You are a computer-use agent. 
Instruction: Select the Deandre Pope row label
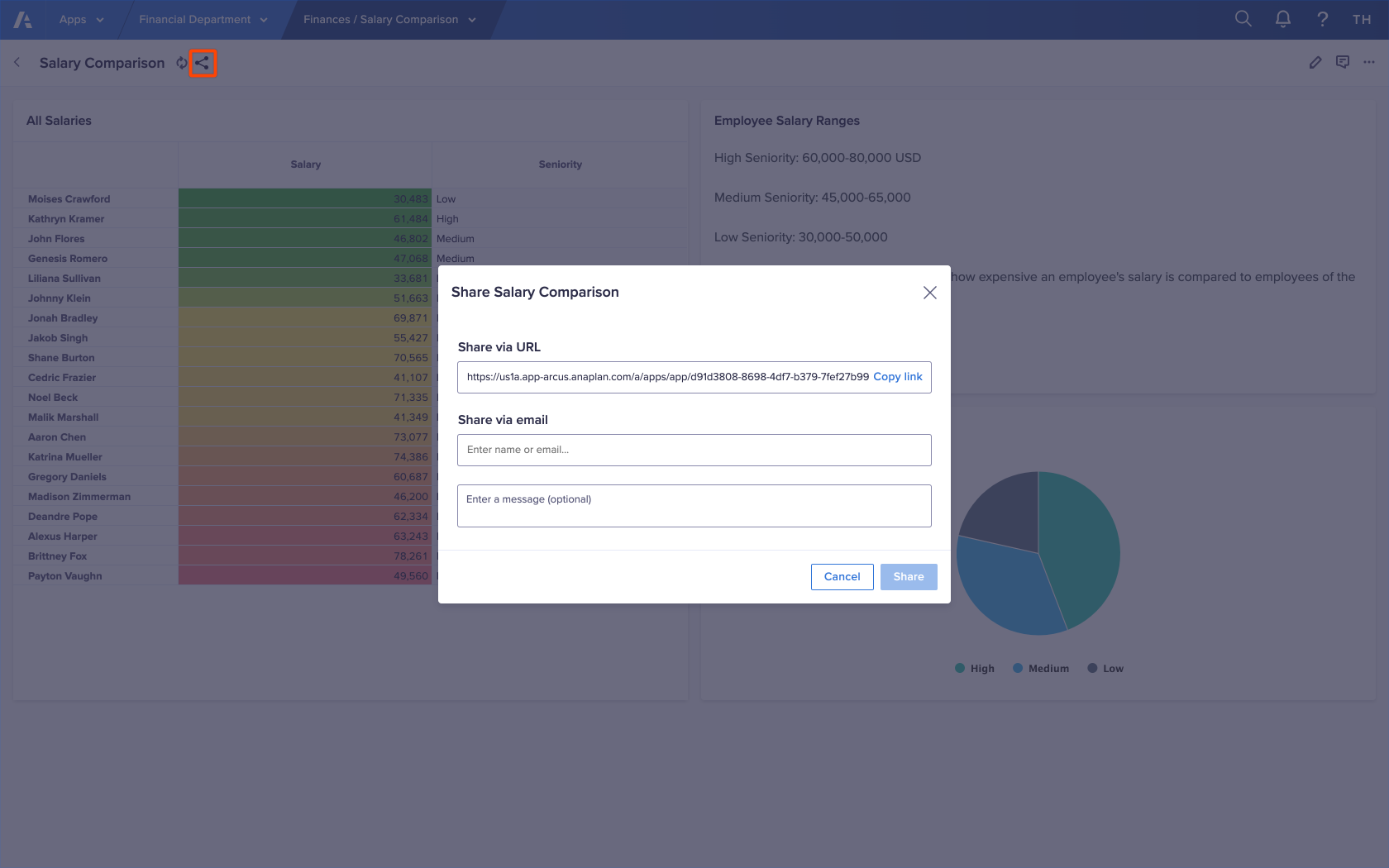click(63, 517)
